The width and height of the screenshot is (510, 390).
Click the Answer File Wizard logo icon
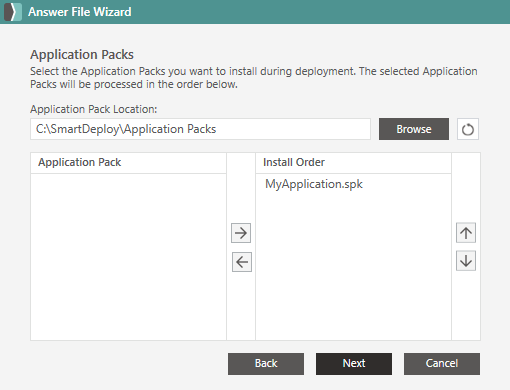[x=13, y=12]
